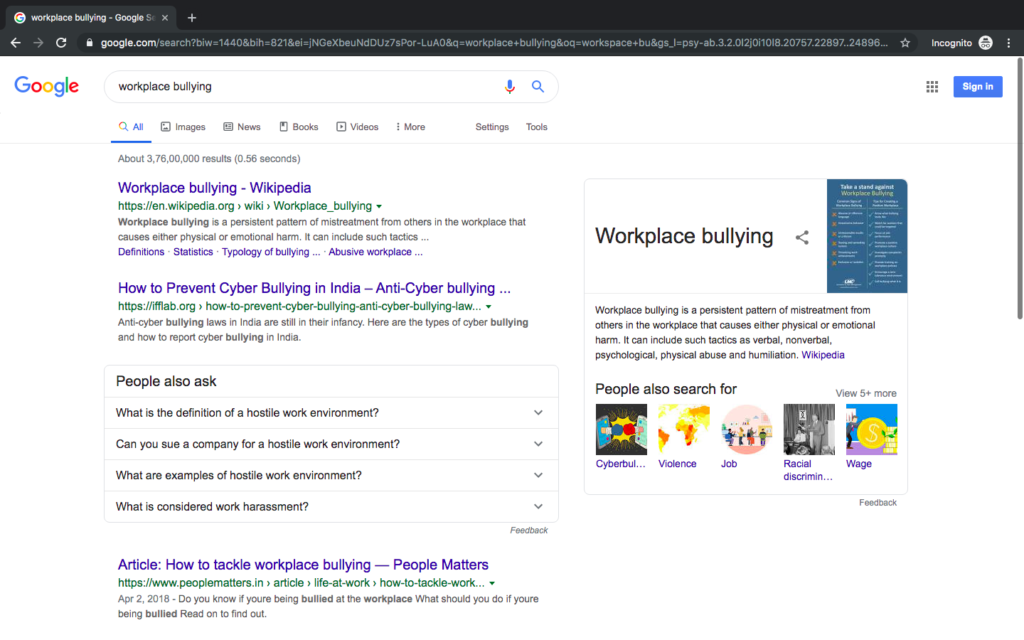Switch to the Videos tab
The width and height of the screenshot is (1024, 640).
pos(357,127)
